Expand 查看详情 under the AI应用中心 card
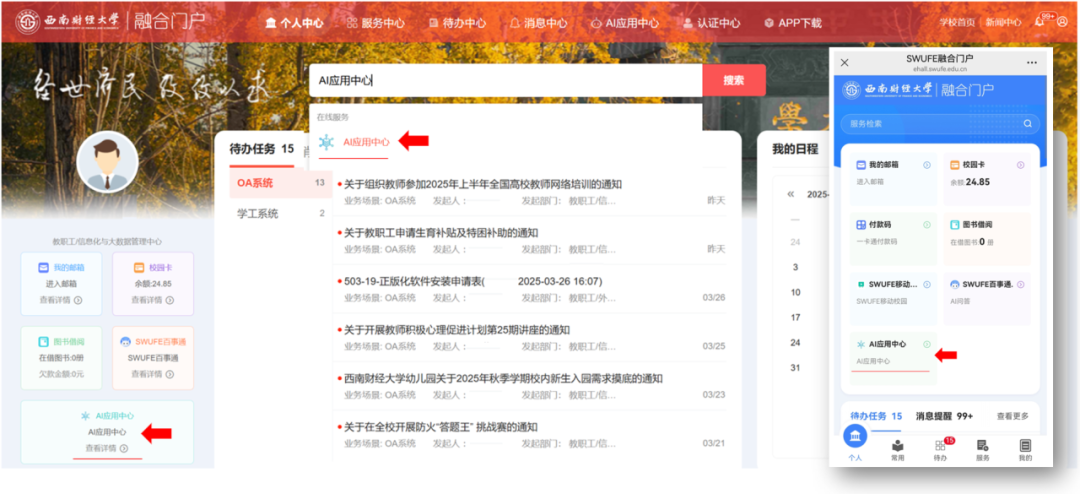Image resolution: width=1080 pixels, height=494 pixels. coord(106,448)
